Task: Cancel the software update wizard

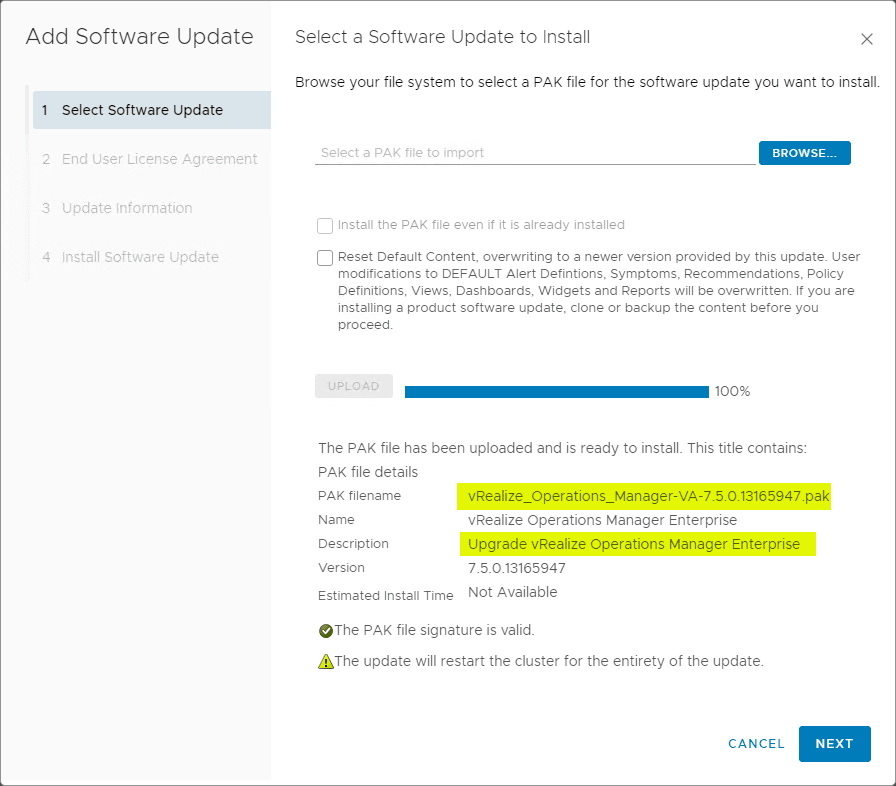Action: [x=756, y=744]
